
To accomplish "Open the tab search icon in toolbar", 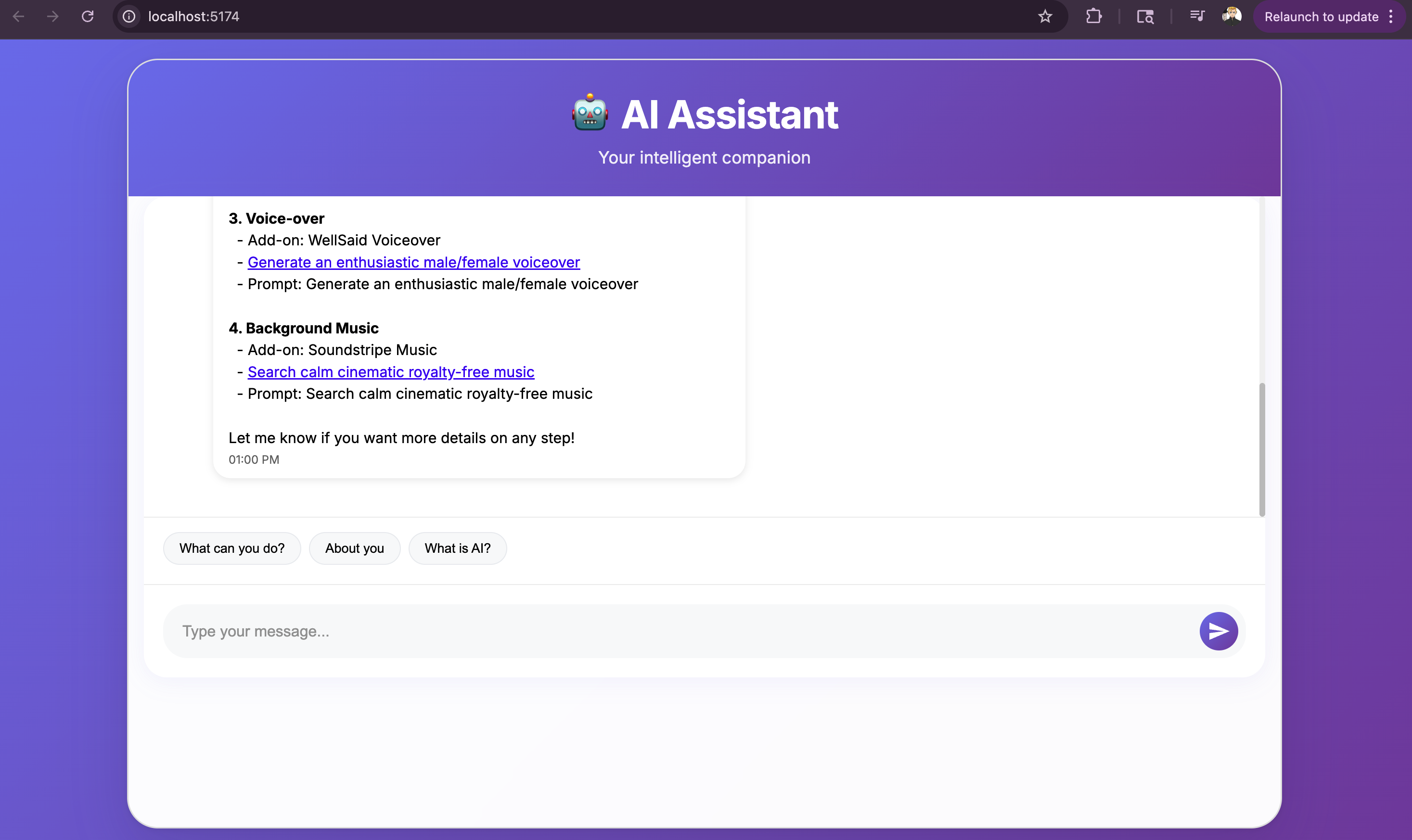I will [1145, 16].
